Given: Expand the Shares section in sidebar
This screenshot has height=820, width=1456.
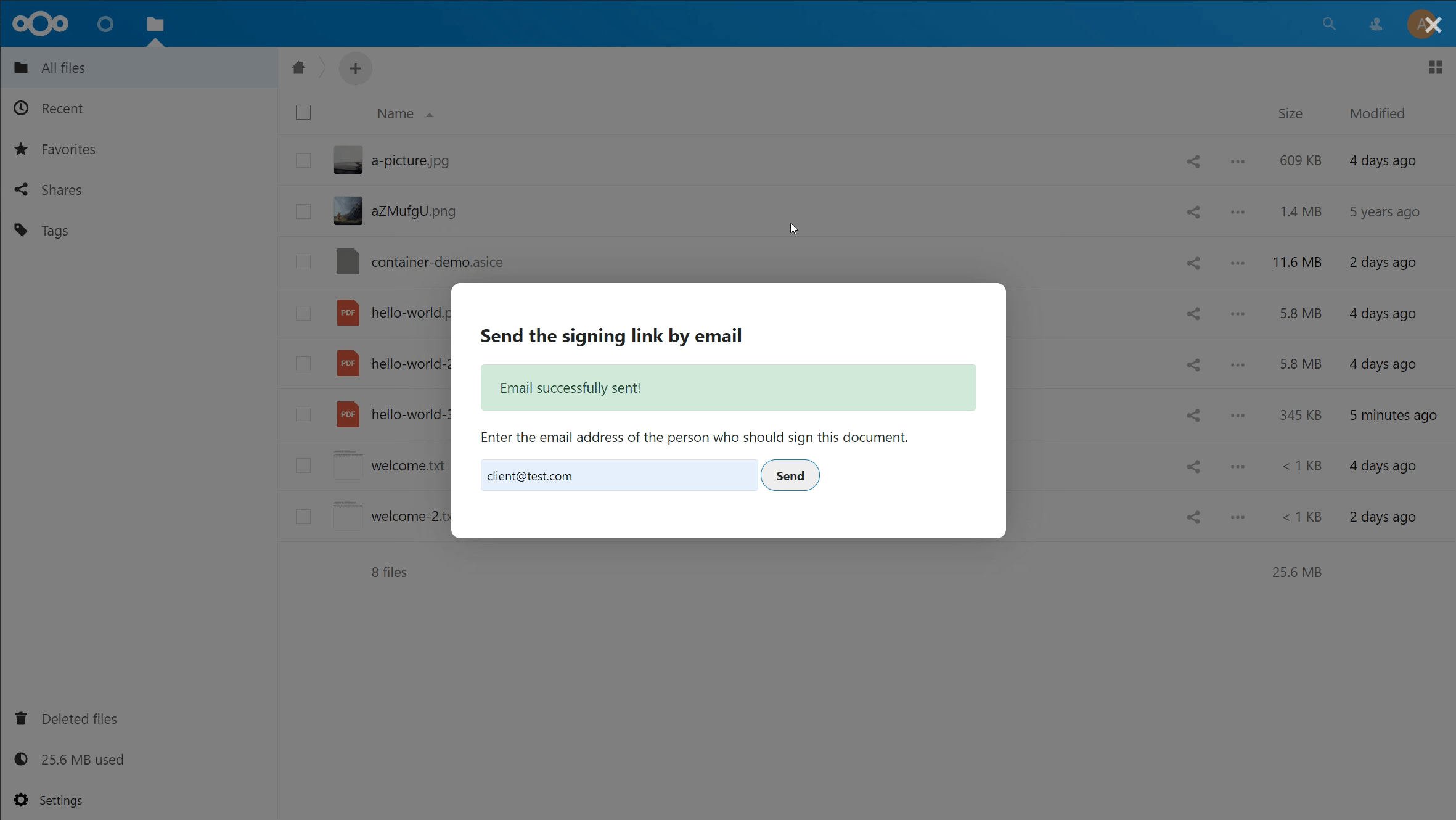Looking at the screenshot, I should (61, 189).
